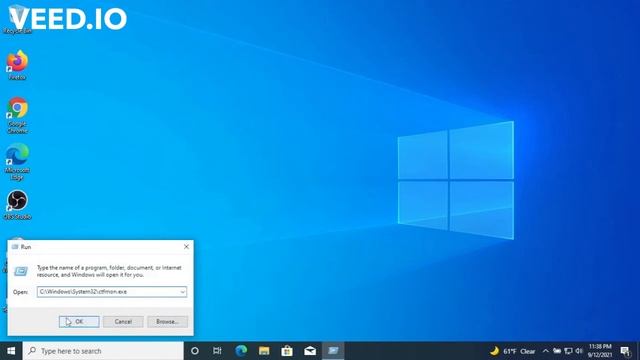Click the Run dialog title bar icon

pyautogui.click(x=16, y=247)
